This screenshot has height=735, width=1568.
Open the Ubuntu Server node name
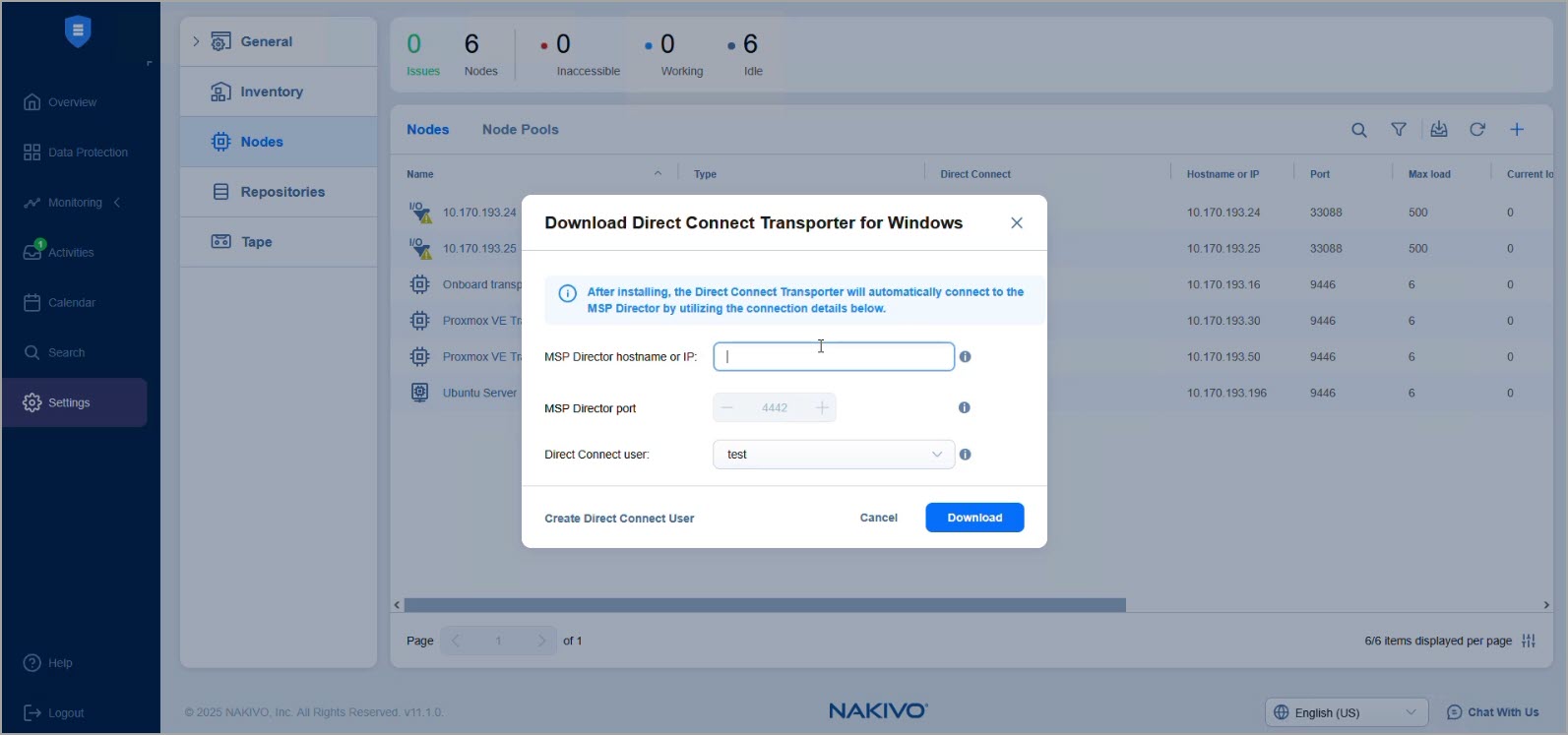pos(480,393)
